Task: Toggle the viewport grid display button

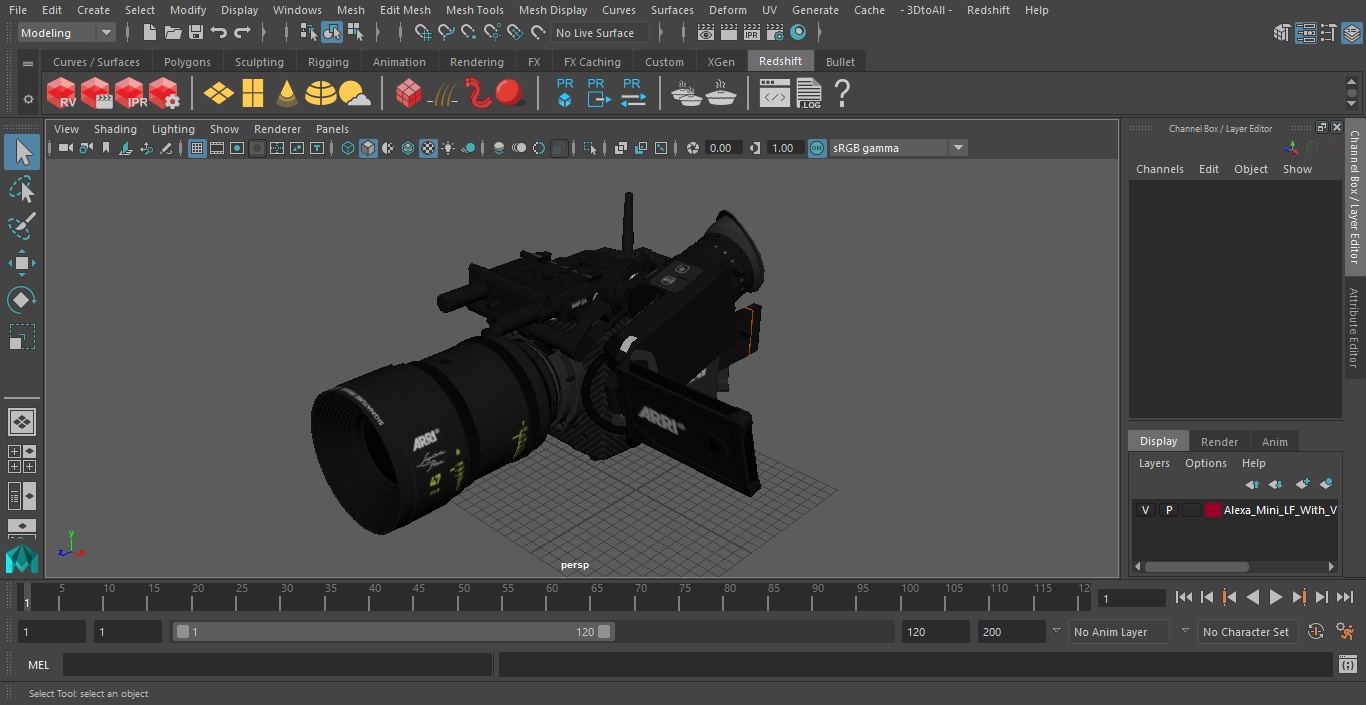Action: [x=197, y=148]
